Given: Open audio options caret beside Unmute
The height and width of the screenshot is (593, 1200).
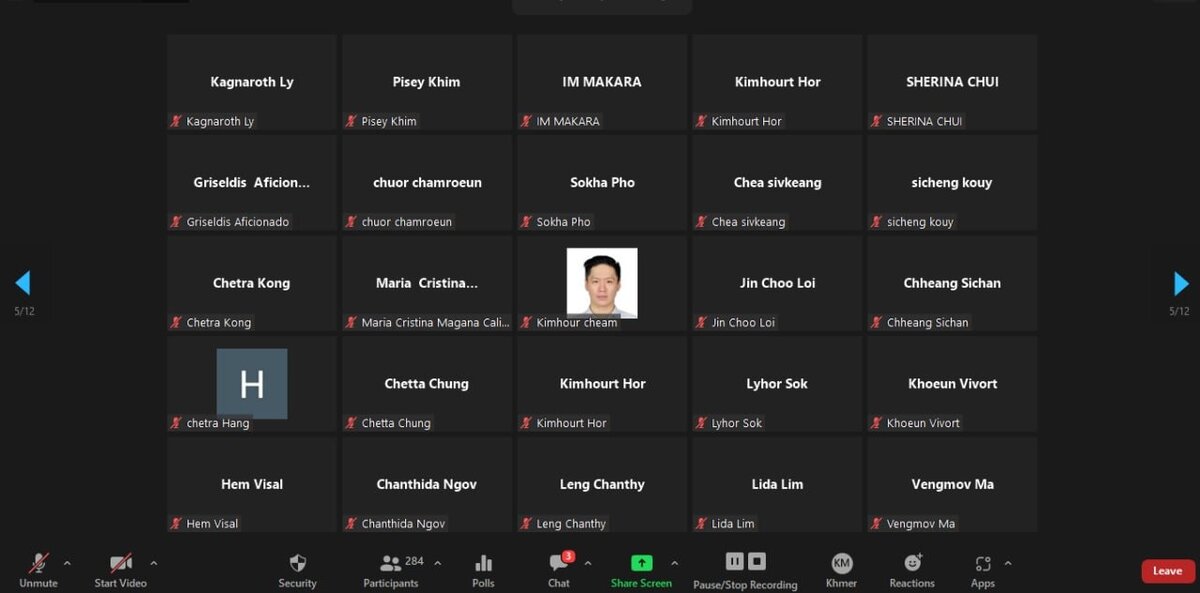Looking at the screenshot, I should (67, 563).
